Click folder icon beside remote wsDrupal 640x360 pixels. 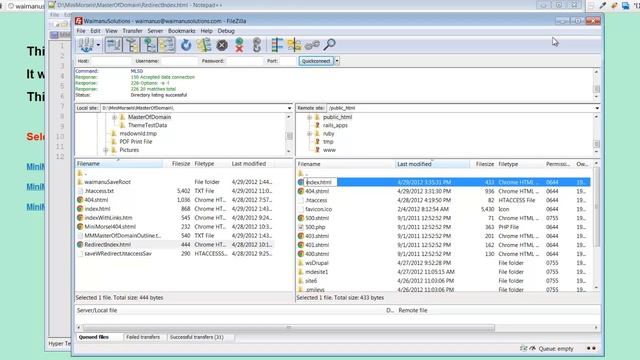301,263
